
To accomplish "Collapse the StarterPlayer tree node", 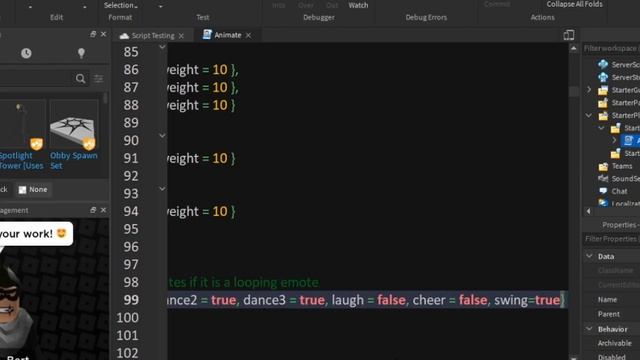I will (589, 116).
